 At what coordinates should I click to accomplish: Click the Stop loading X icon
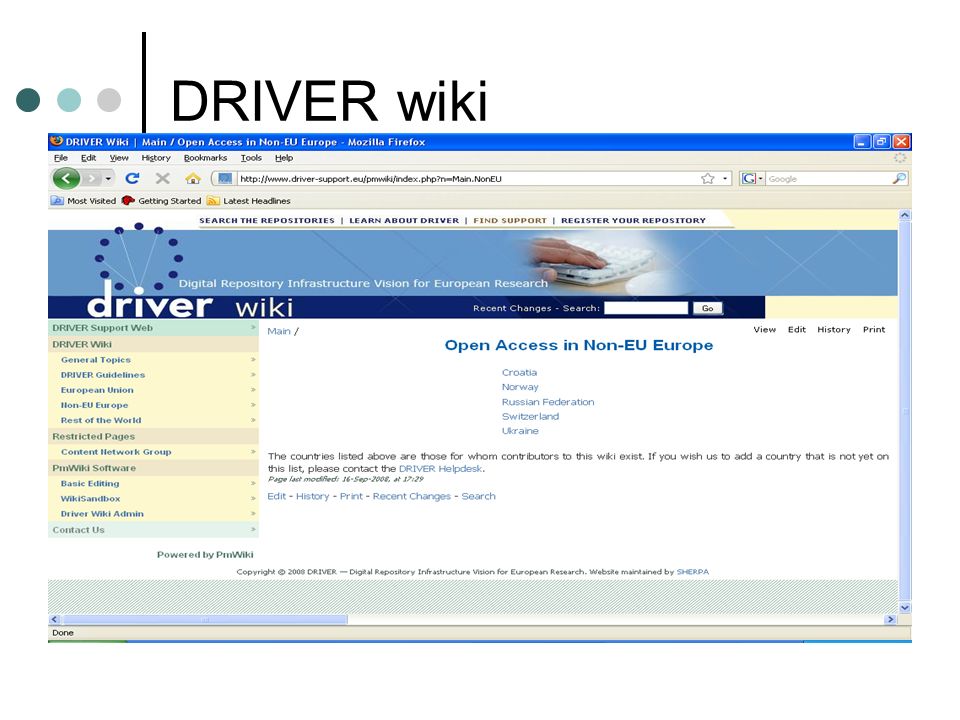[x=162, y=178]
